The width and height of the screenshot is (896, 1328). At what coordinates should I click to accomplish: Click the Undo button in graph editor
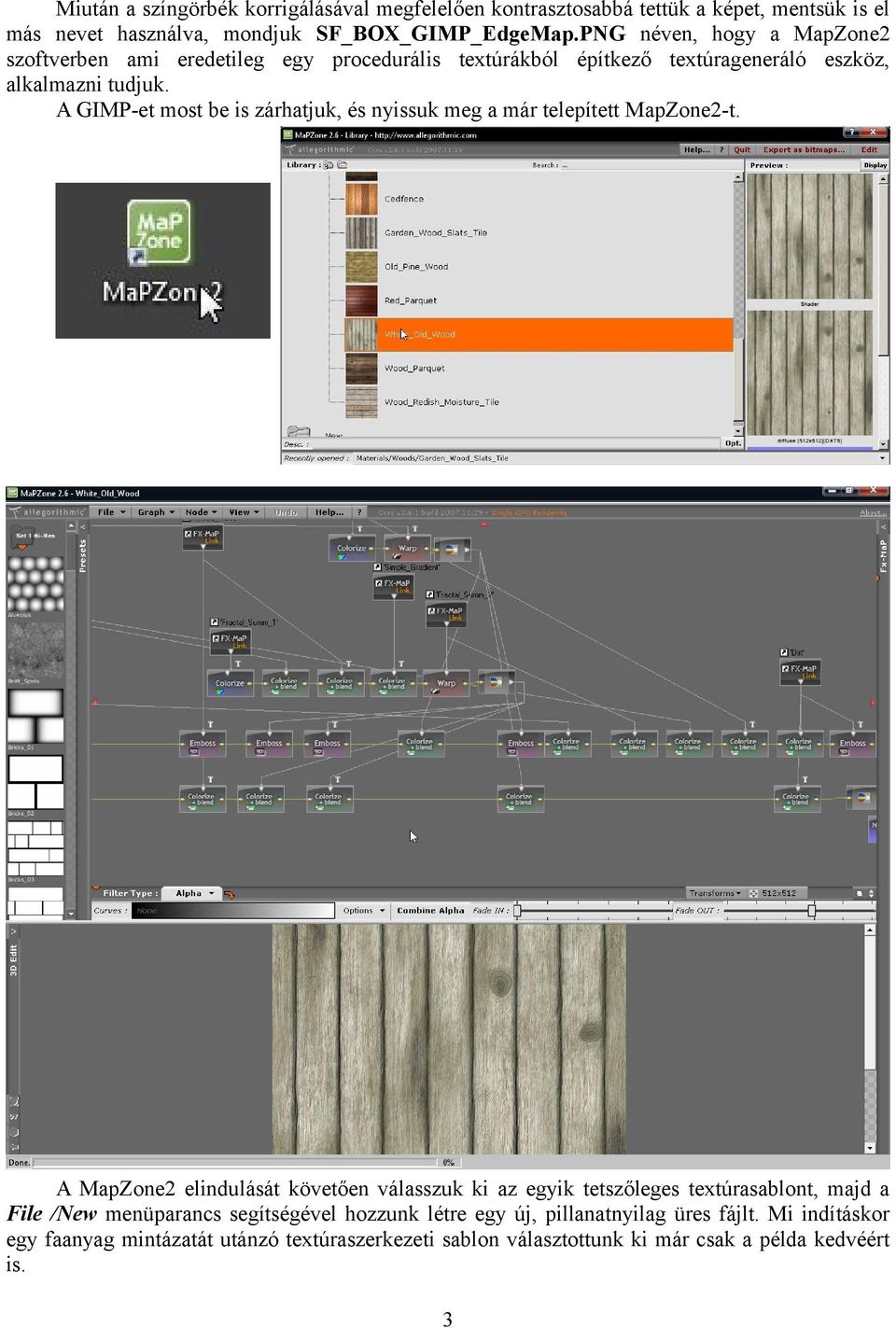coord(286,512)
